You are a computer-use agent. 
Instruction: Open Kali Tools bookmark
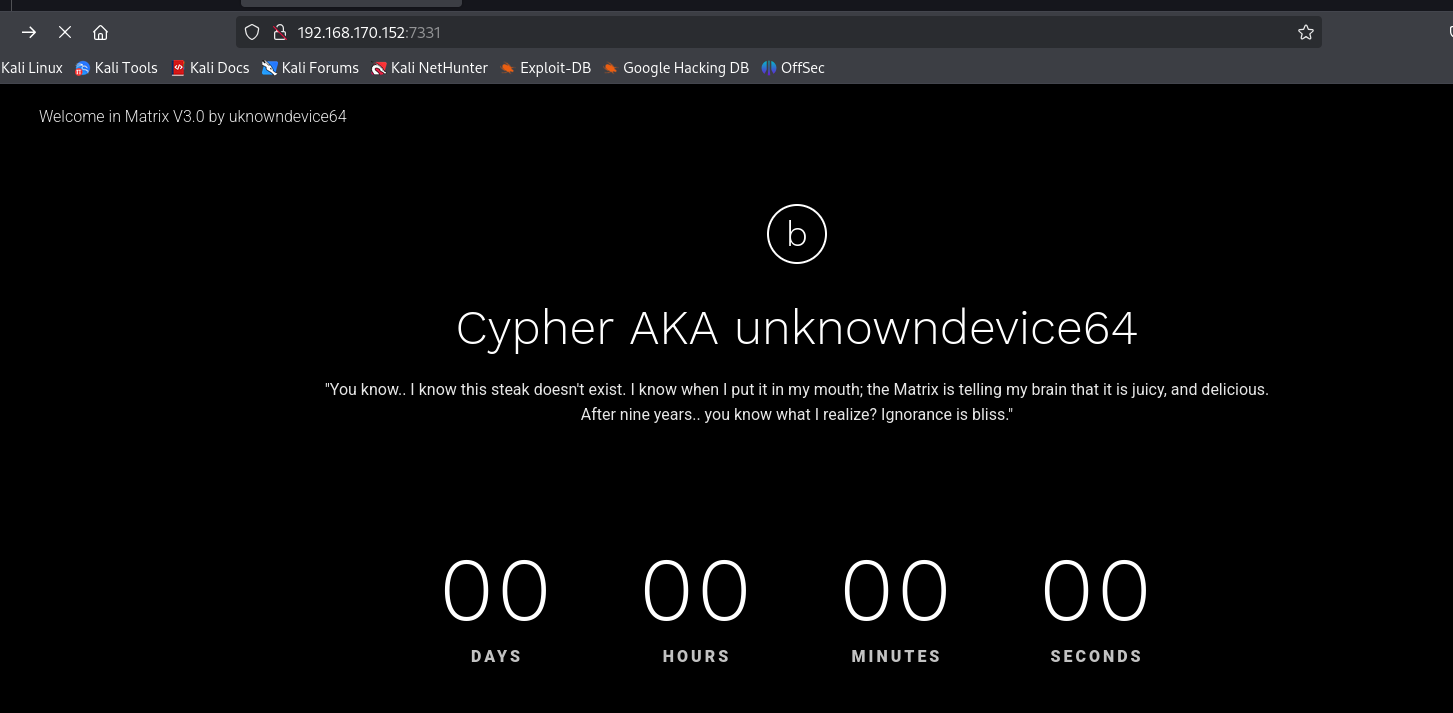tap(116, 68)
